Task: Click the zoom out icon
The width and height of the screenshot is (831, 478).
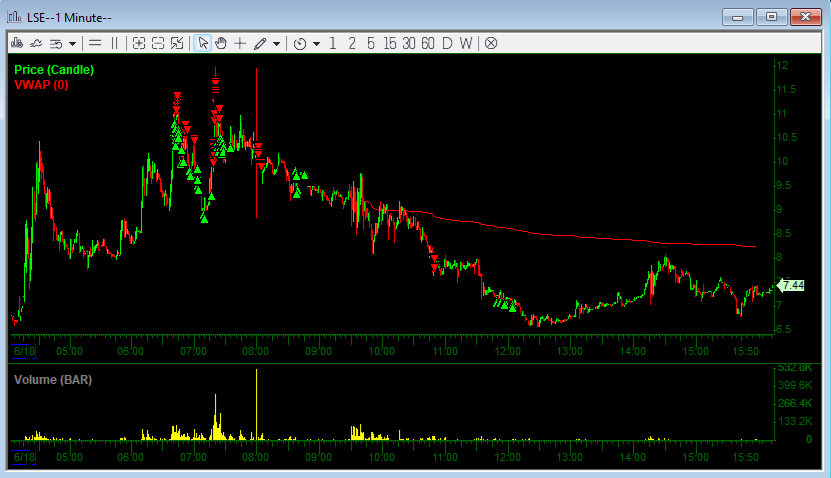Action: (158, 43)
